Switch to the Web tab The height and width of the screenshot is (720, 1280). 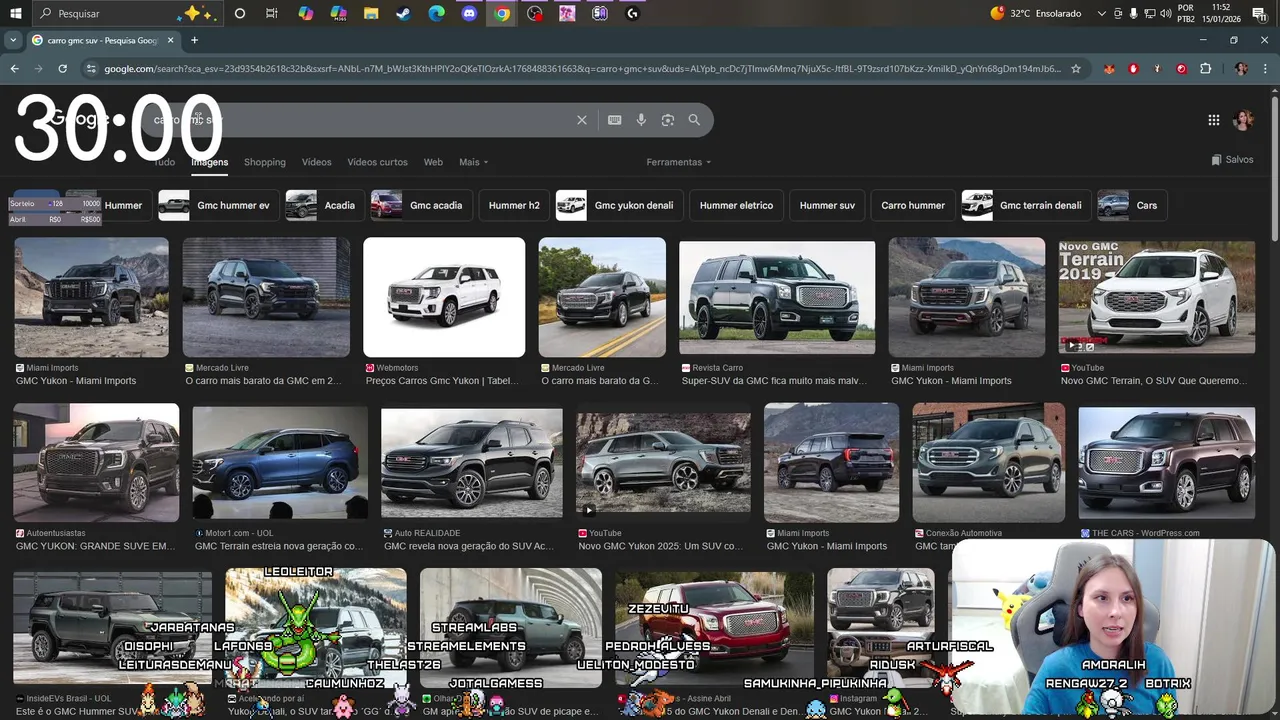(433, 162)
